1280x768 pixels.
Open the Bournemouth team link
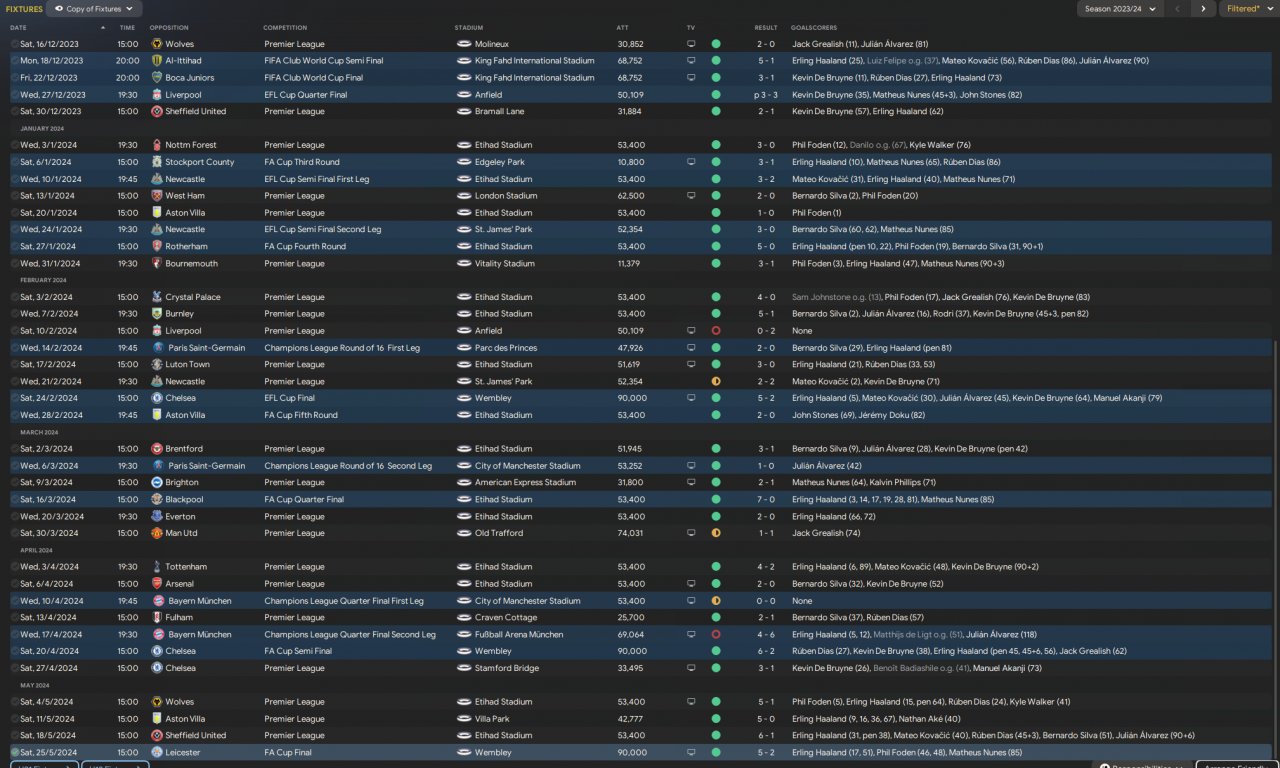tap(191, 264)
